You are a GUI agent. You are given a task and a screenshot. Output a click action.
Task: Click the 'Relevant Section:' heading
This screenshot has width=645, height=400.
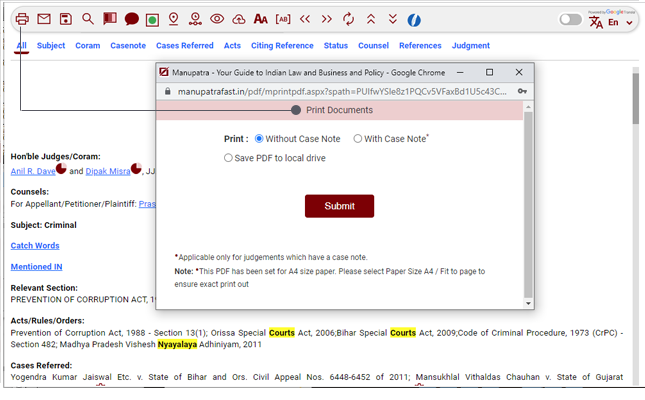click(x=44, y=288)
